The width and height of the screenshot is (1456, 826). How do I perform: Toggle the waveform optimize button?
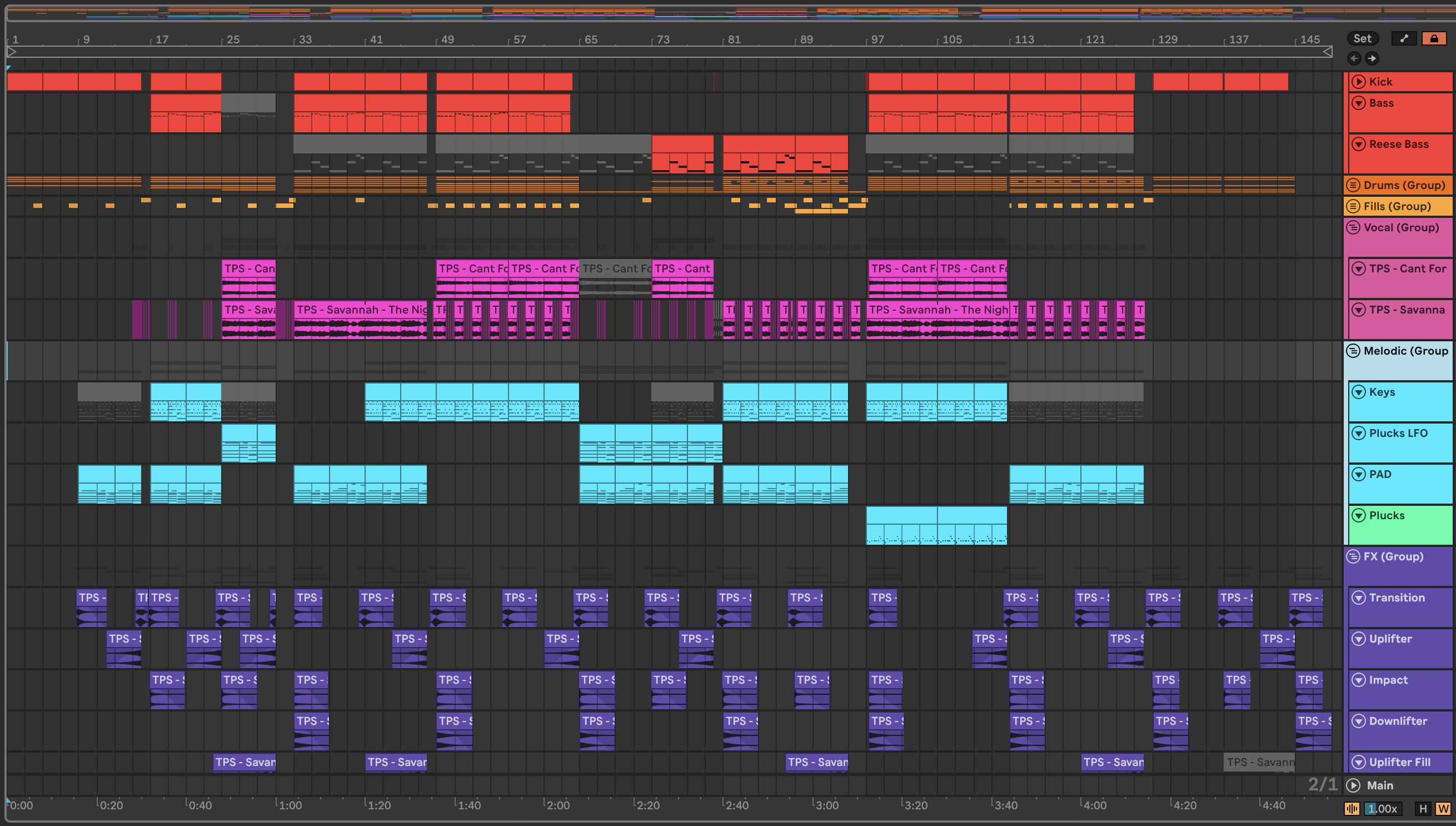(x=1352, y=809)
